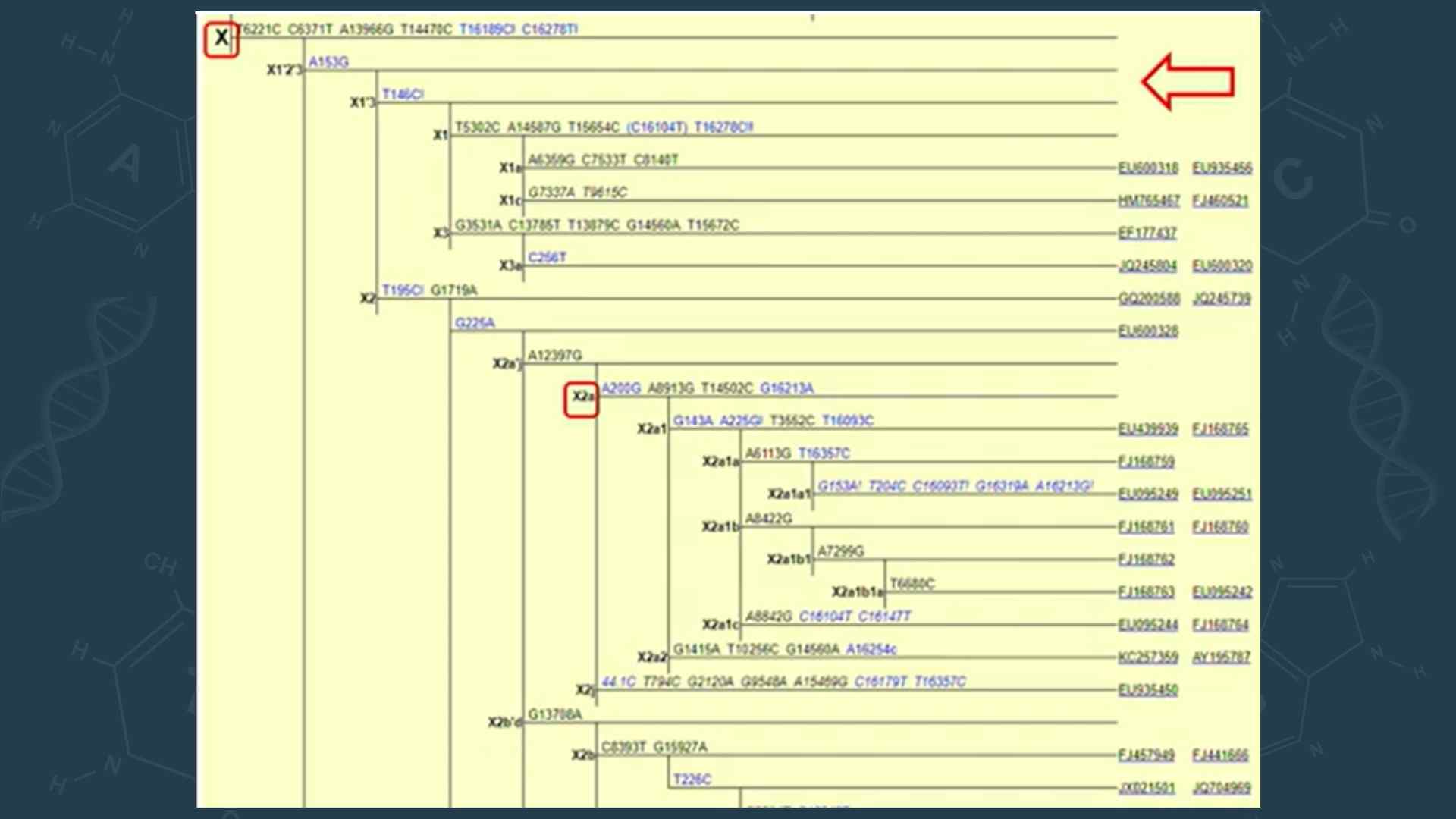Click the red-boxed X haplogroup label
The image size is (1456, 819).
tap(221, 39)
